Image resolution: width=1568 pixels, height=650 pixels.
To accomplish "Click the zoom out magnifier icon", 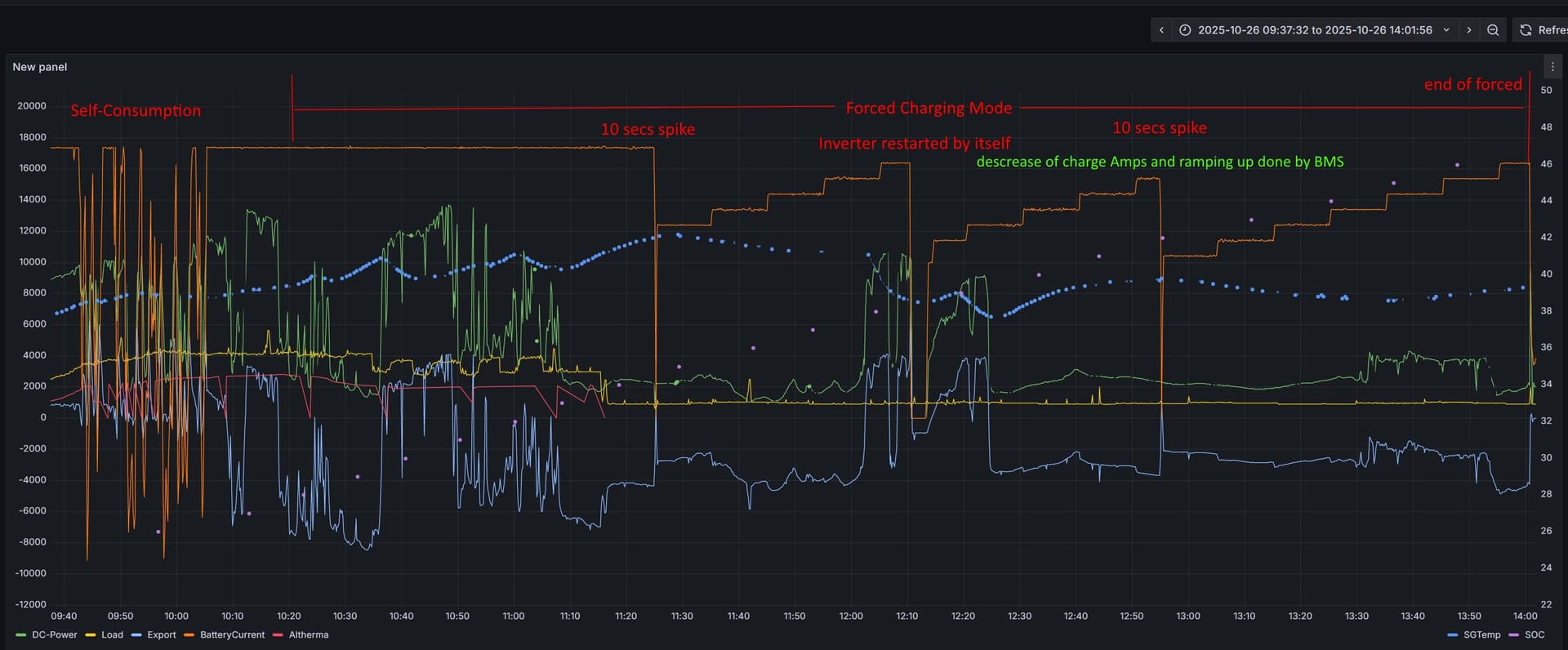I will click(1493, 30).
